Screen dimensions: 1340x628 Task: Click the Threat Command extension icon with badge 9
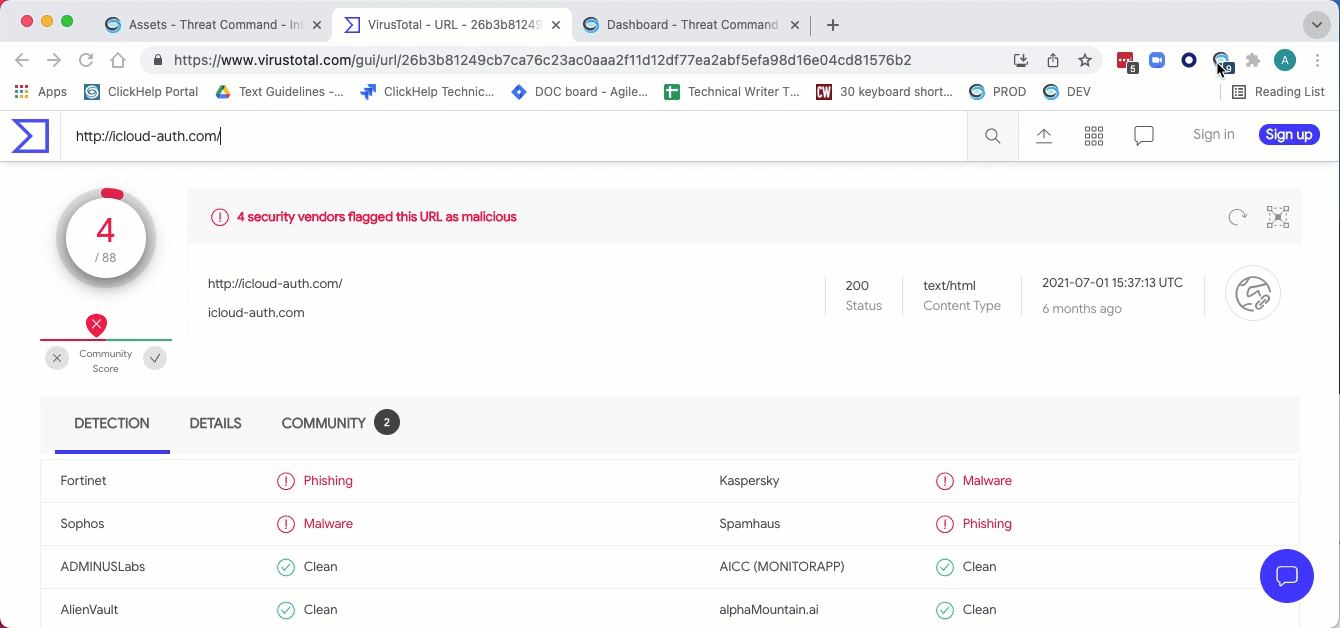1221,61
